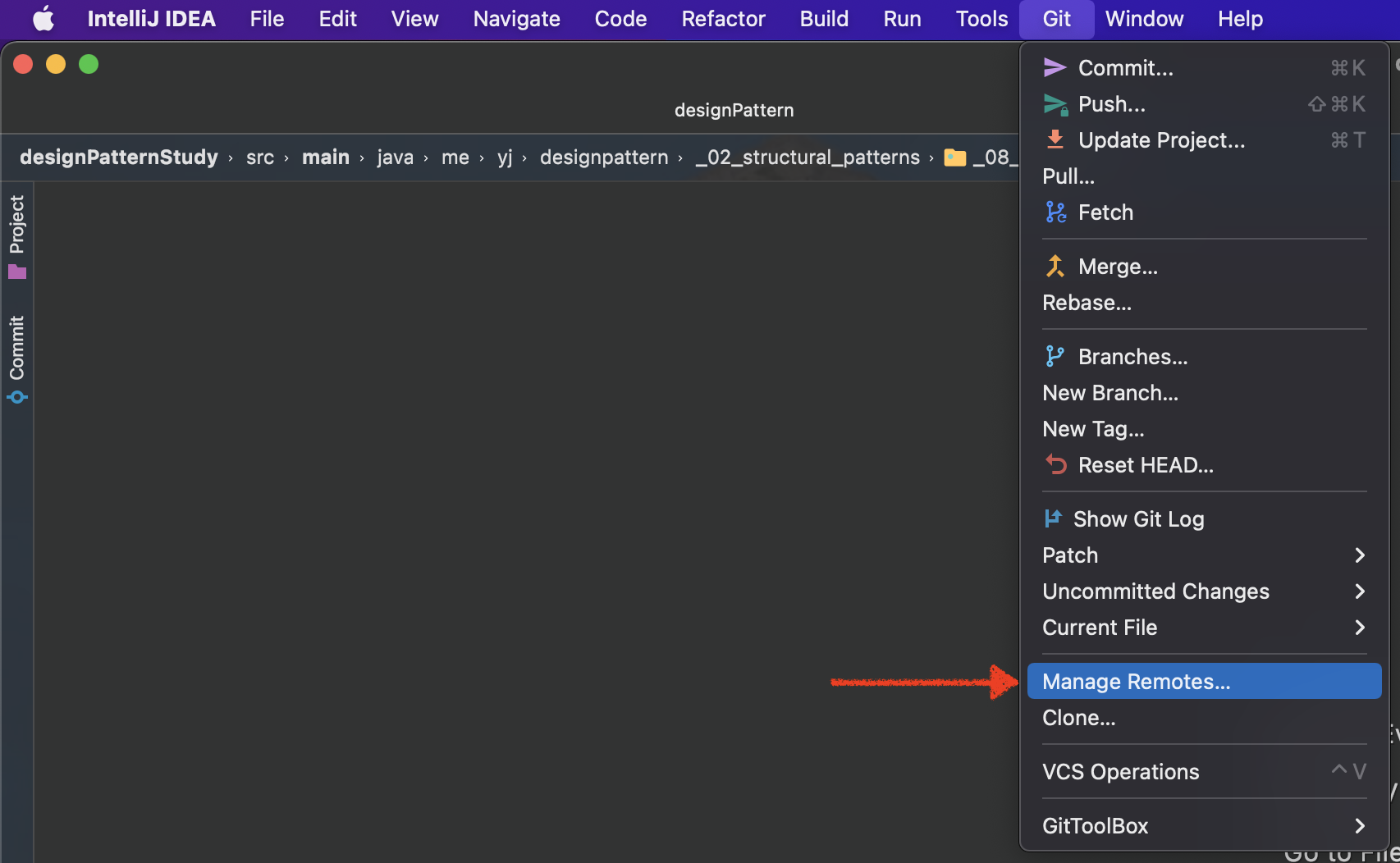The image size is (1400, 863).
Task: Click me breadcrumb segment
Action: click(x=455, y=157)
